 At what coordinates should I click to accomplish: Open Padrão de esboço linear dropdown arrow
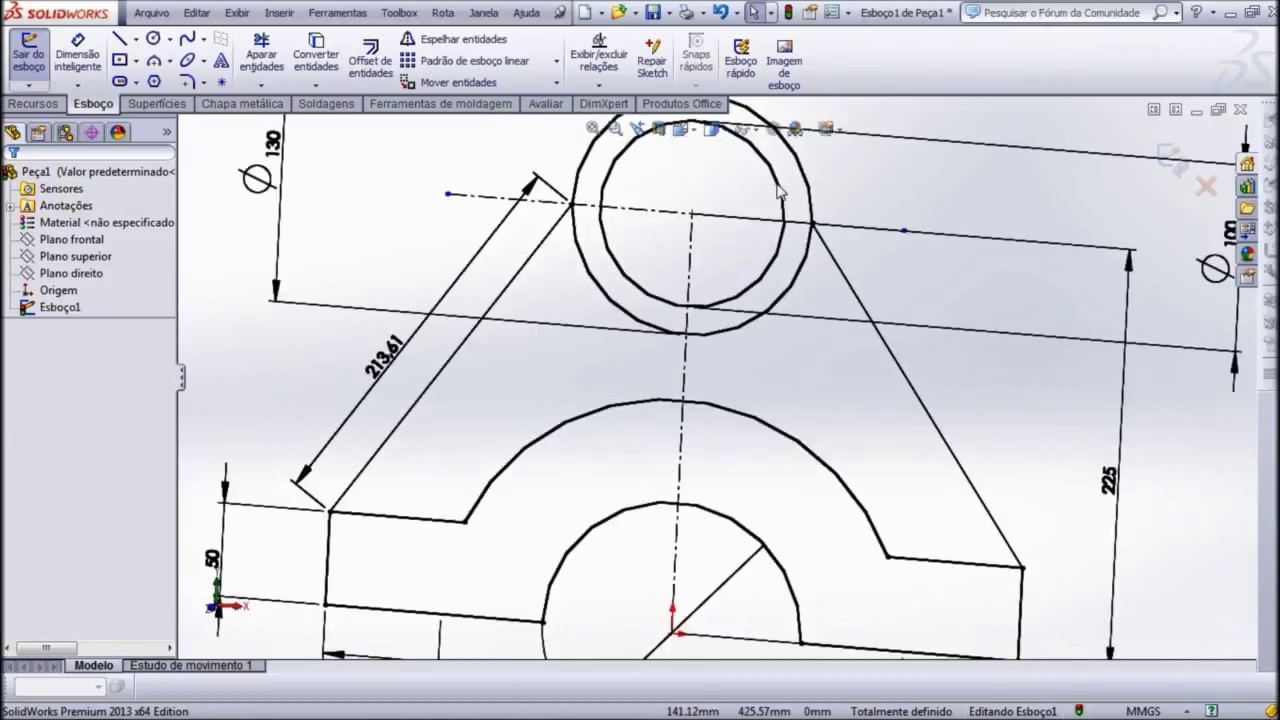[556, 61]
